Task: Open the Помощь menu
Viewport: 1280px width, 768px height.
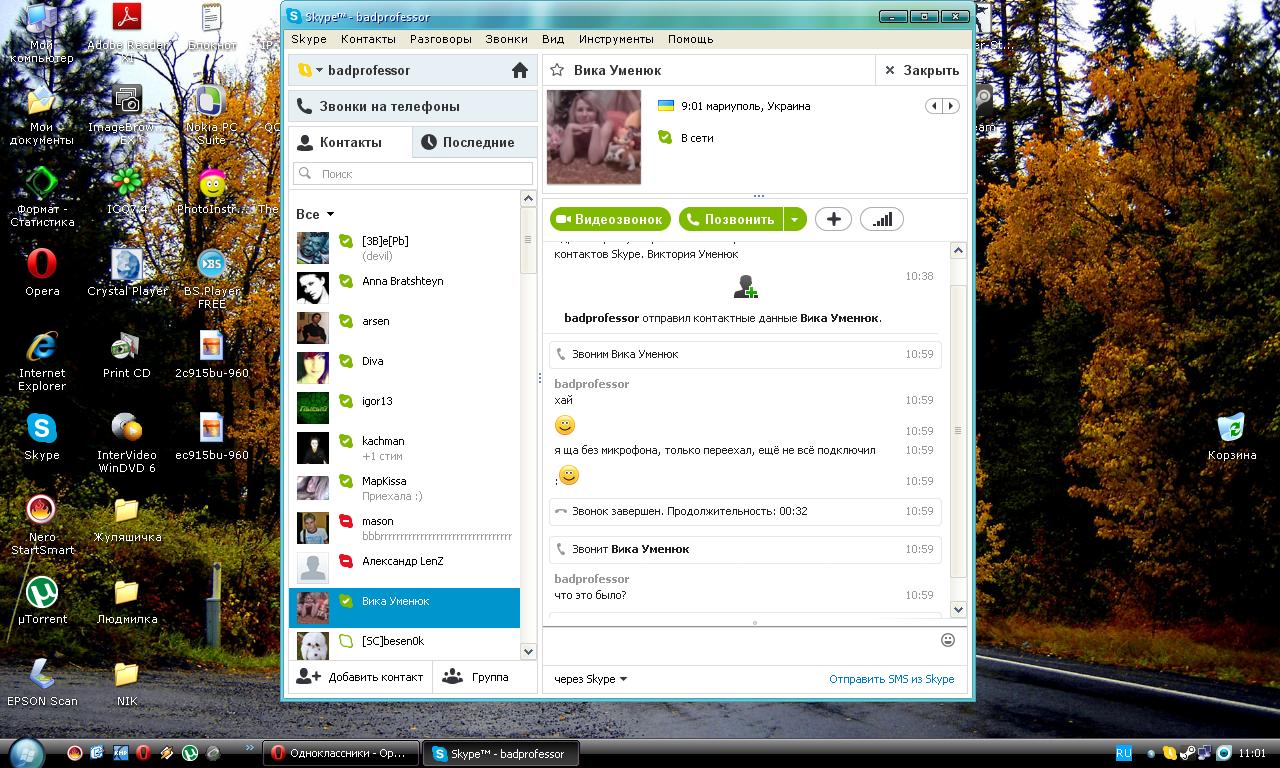Action: click(x=690, y=39)
